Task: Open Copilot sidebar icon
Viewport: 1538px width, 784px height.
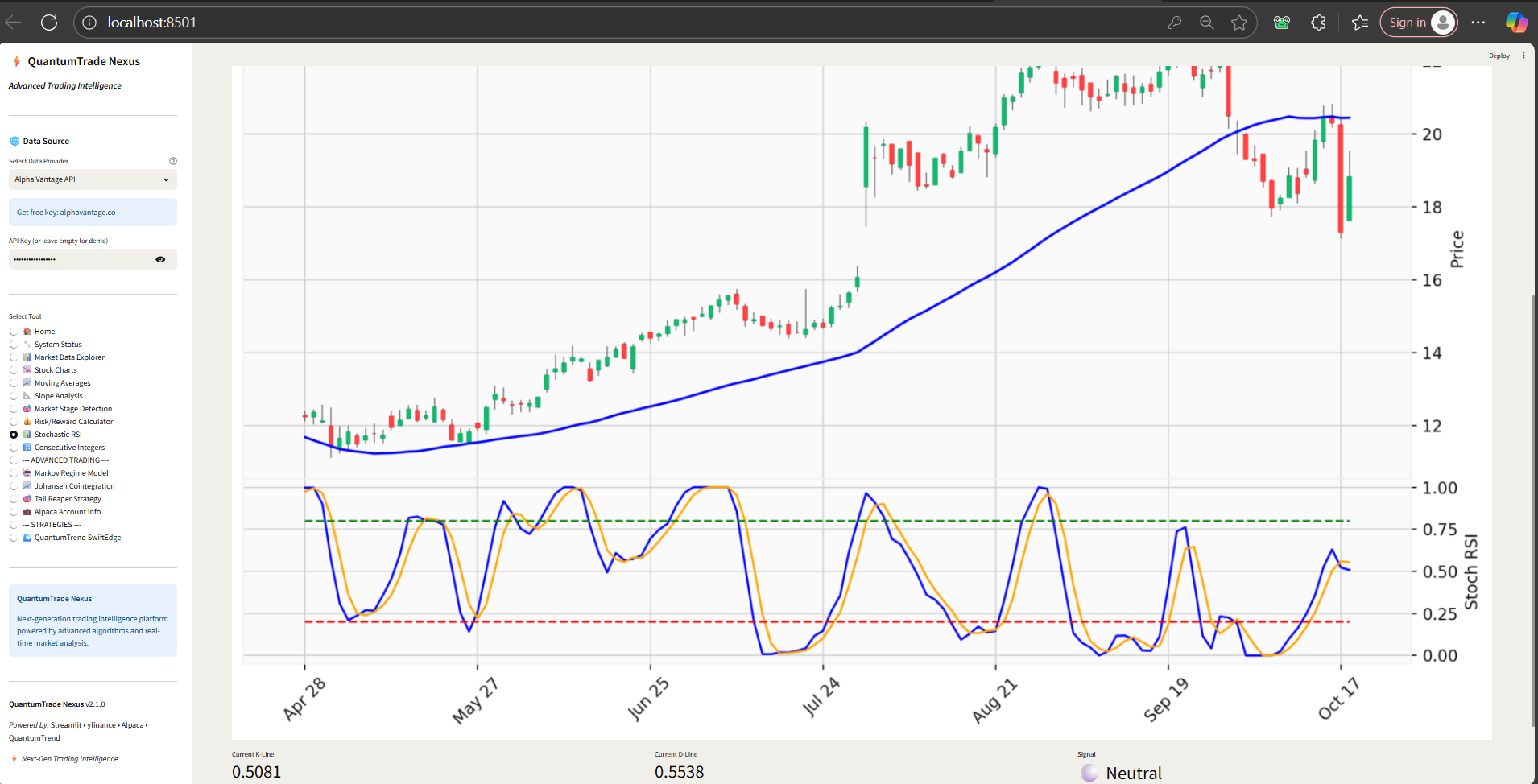Action: (1516, 23)
